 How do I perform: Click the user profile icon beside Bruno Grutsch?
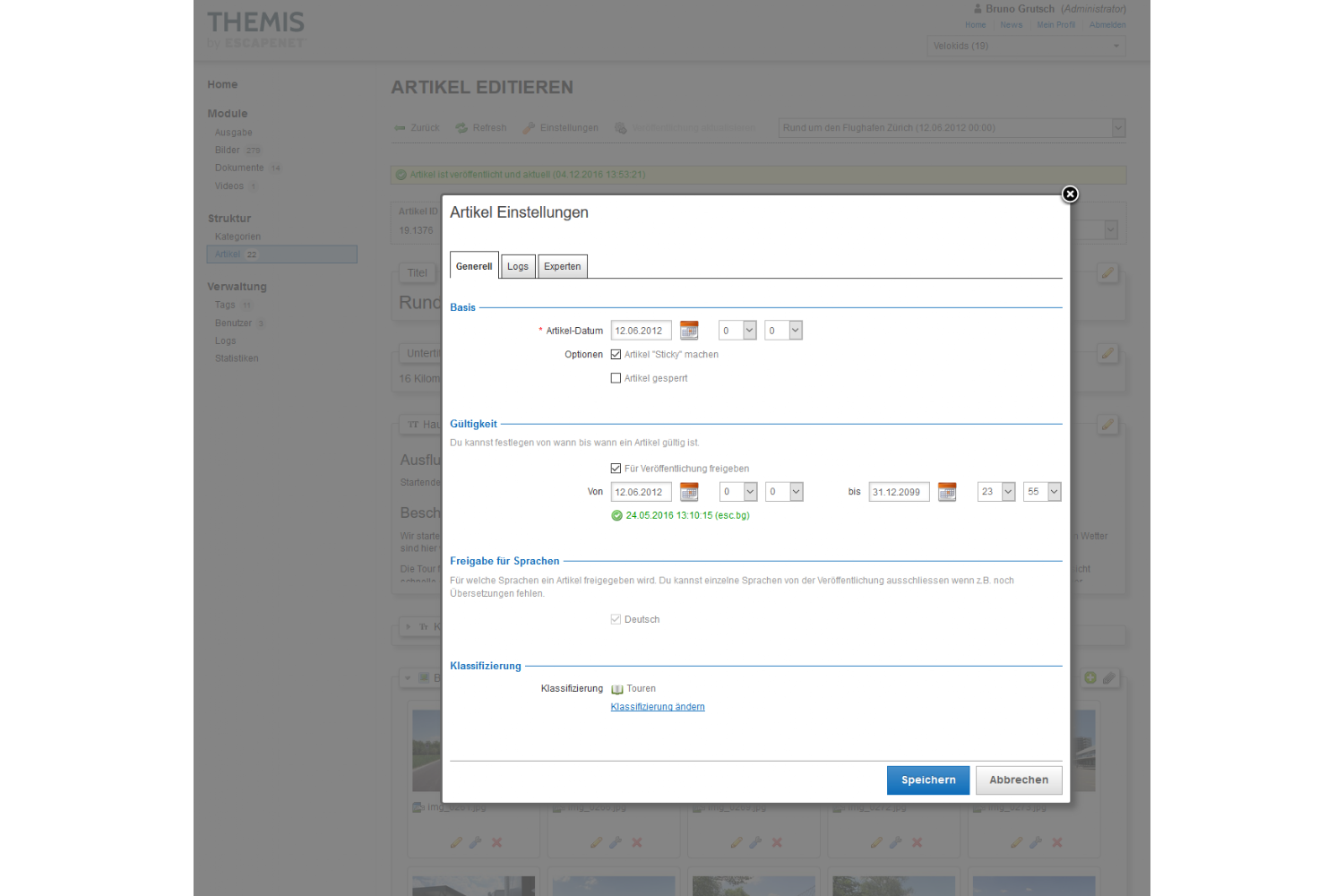978,9
